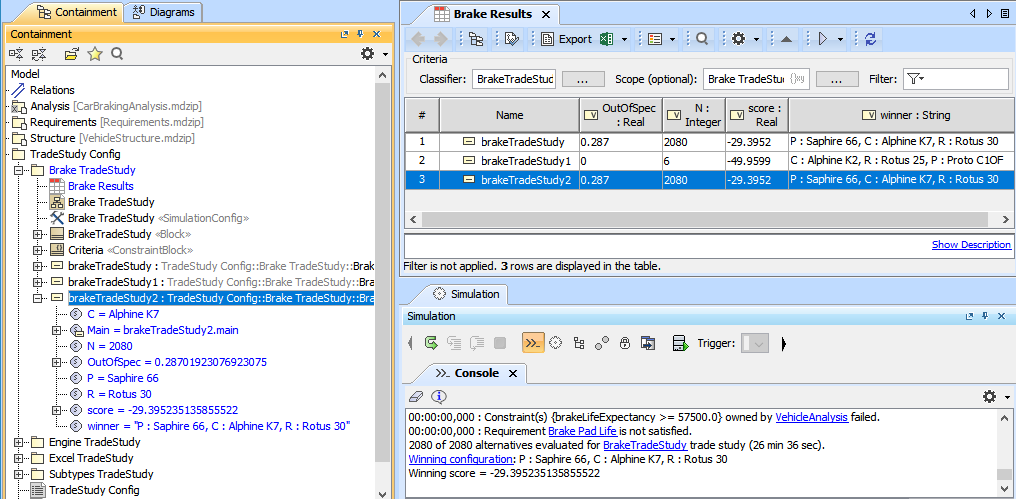Select the brakeTradeStudy1 table row
The width and height of the screenshot is (1016, 499).
click(x=525, y=161)
